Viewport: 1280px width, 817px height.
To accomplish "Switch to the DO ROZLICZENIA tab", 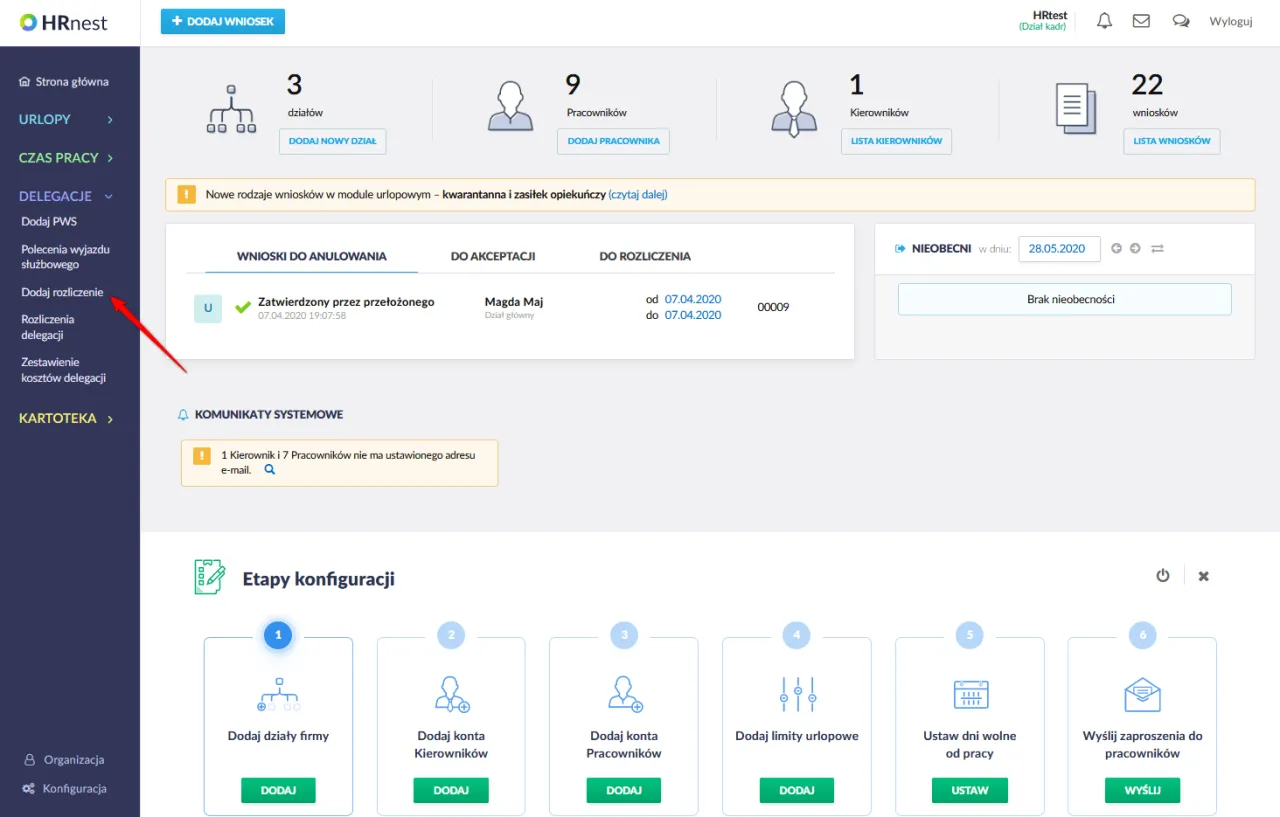I will [645, 256].
